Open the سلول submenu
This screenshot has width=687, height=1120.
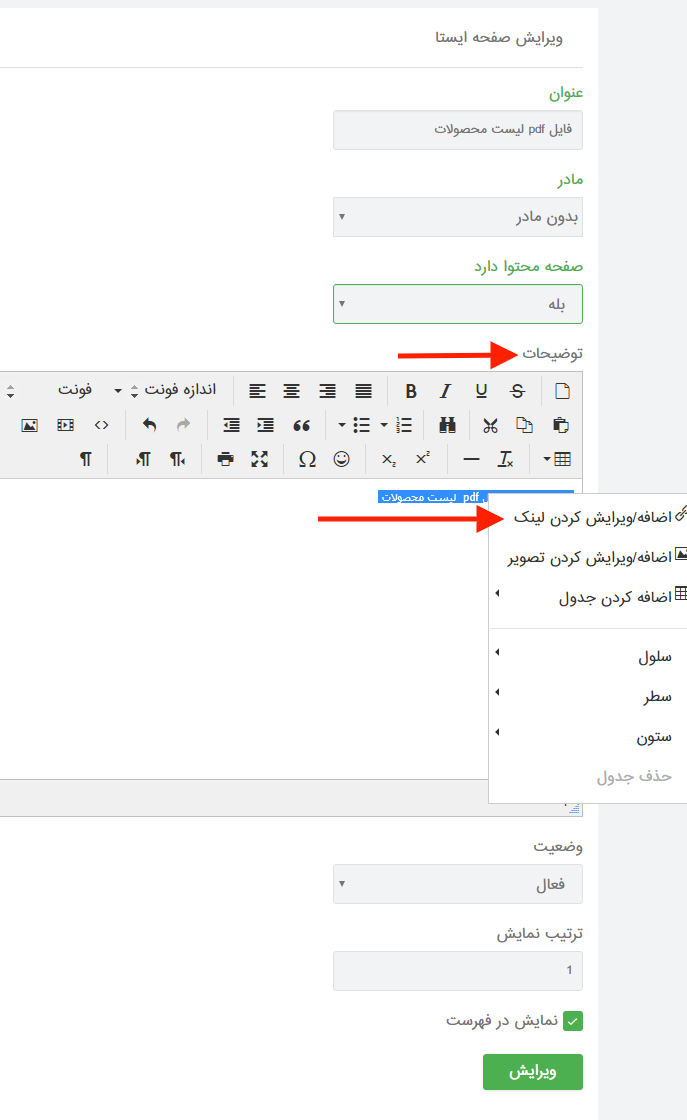pos(588,656)
